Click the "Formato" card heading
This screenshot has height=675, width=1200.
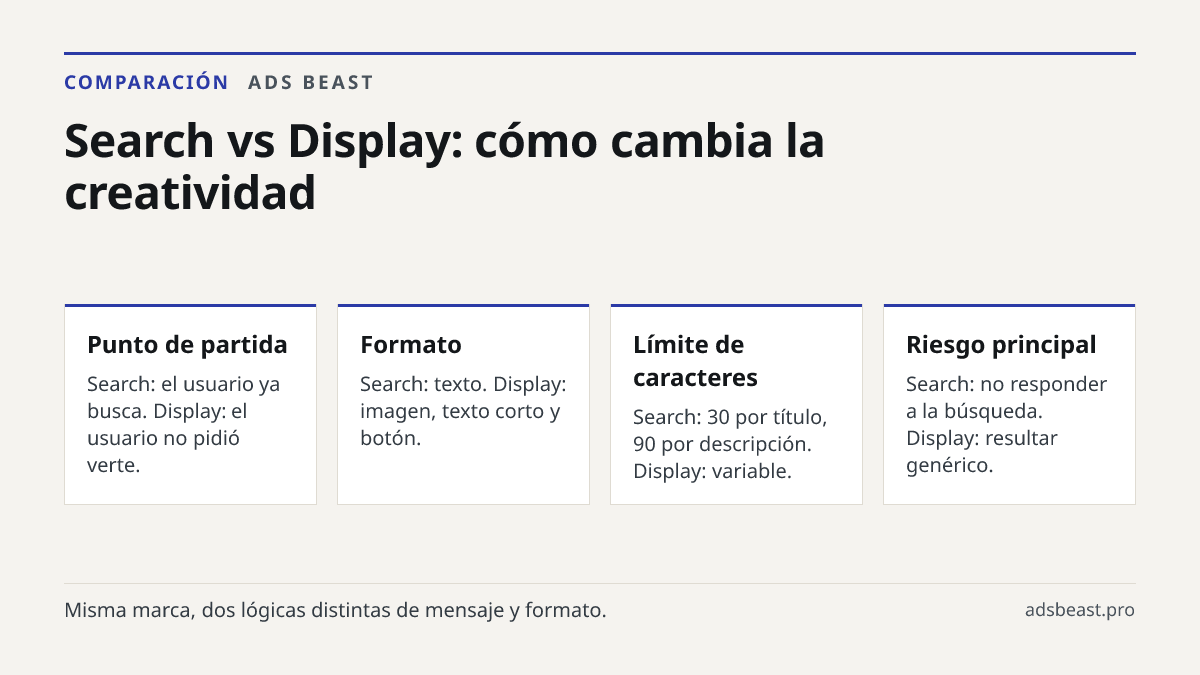click(411, 345)
